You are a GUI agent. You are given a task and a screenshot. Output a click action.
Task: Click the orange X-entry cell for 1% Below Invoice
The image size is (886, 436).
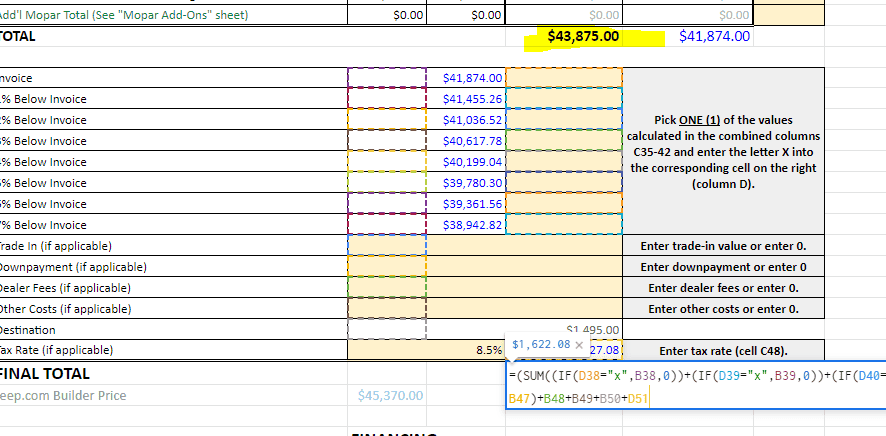[x=564, y=99]
